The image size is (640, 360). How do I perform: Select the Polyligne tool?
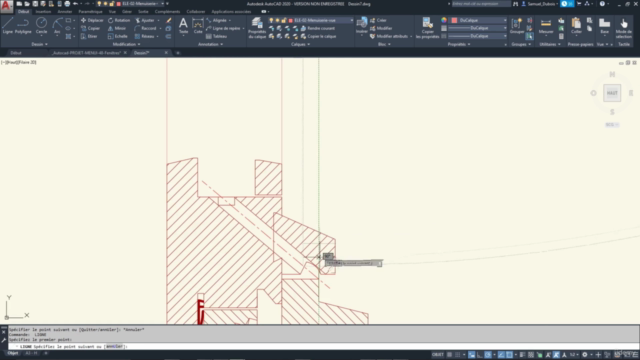23,25
